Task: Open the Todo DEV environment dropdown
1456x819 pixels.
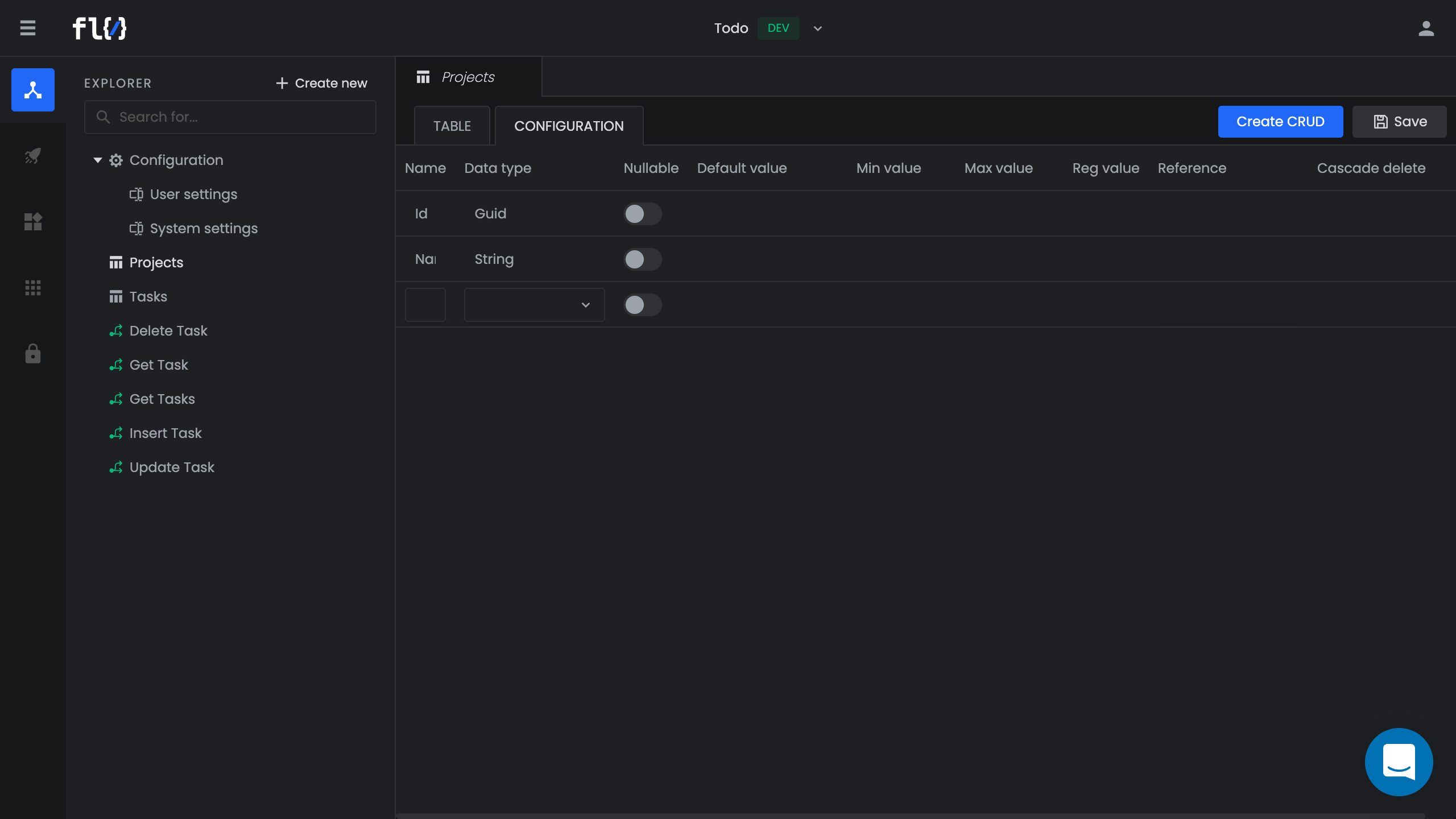Action: point(817,28)
